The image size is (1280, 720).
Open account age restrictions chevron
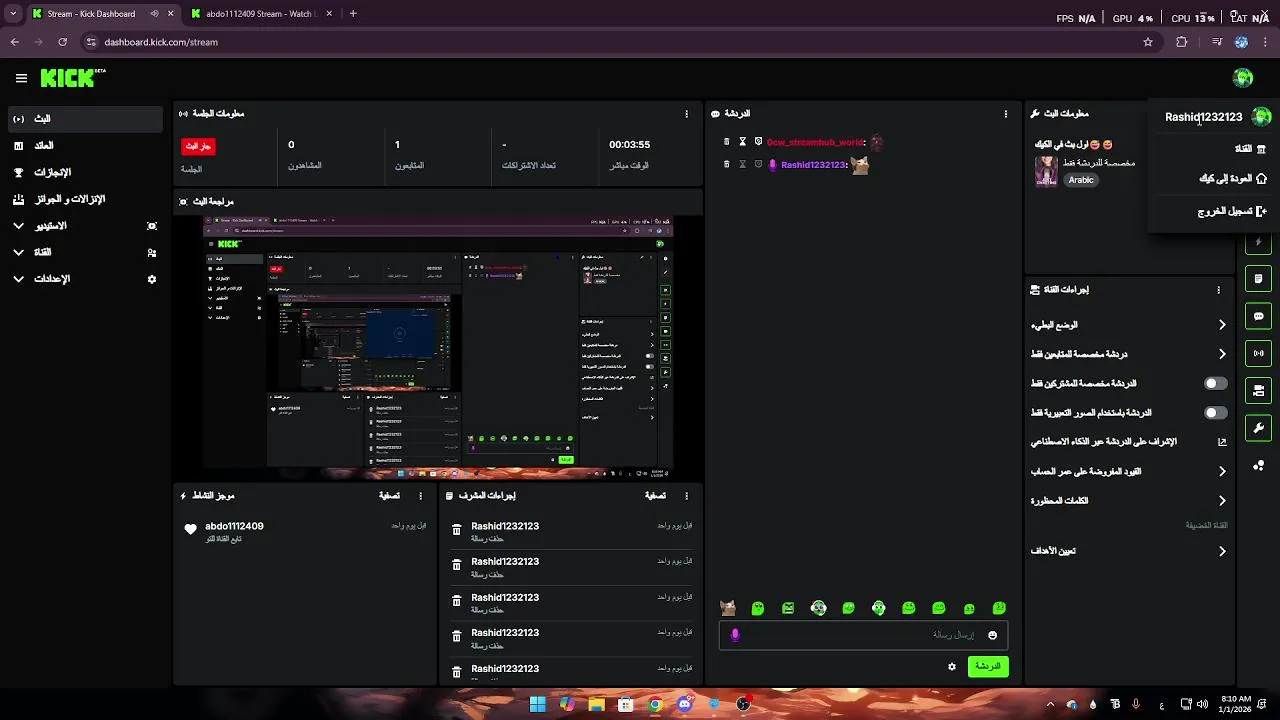click(x=1222, y=471)
